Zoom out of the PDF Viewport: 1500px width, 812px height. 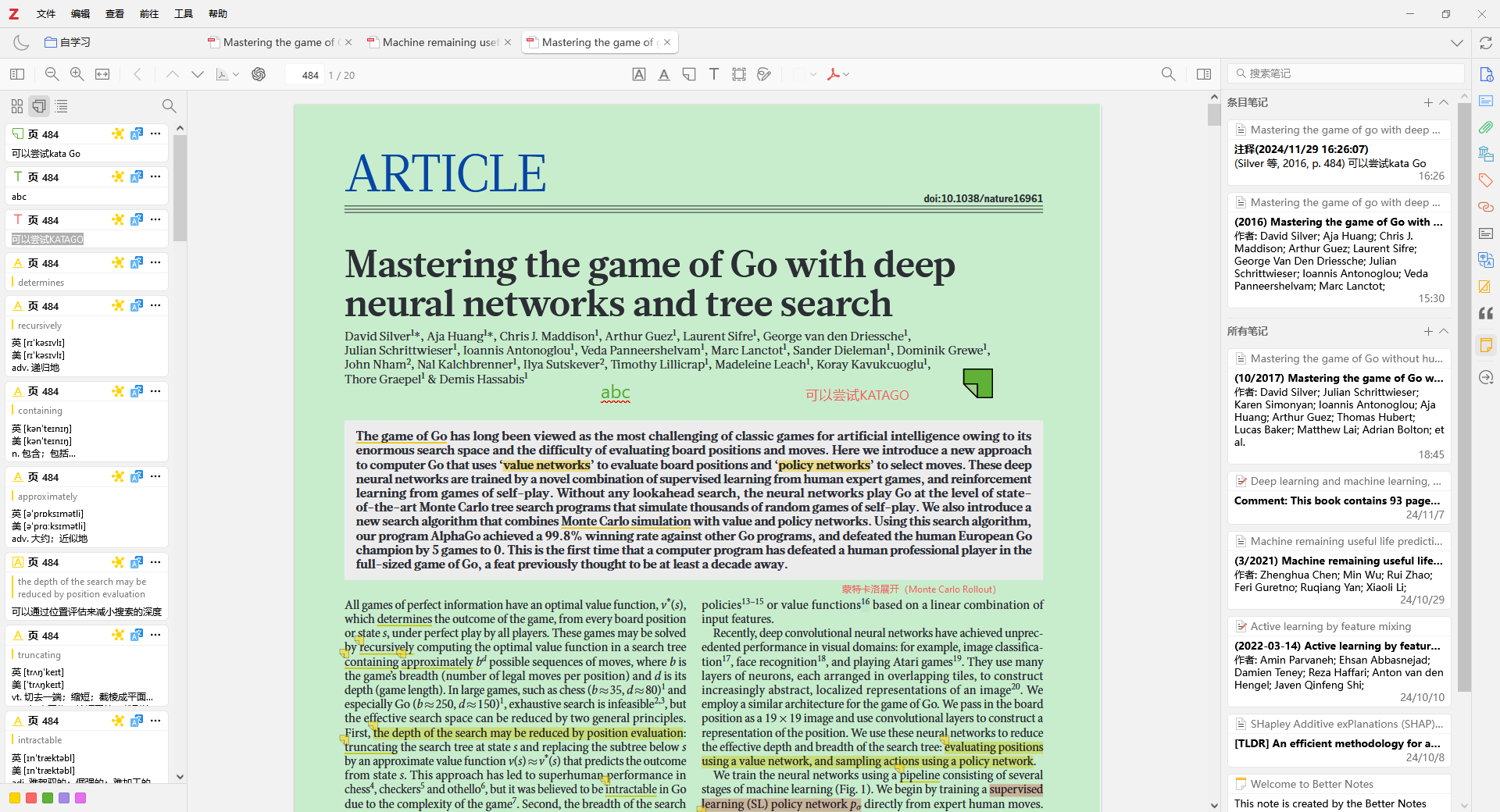pos(52,74)
